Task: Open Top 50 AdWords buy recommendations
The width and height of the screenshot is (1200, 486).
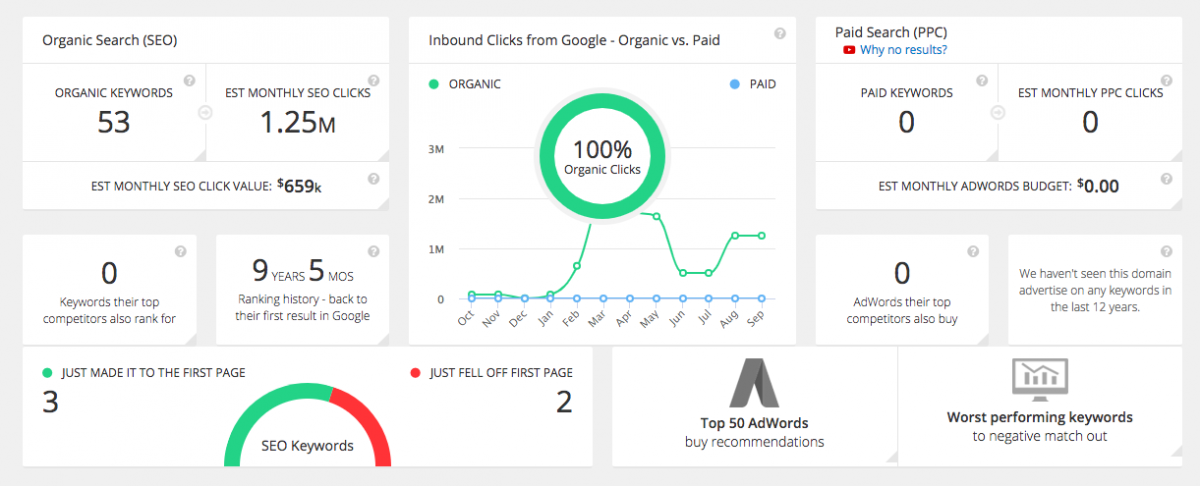Action: (754, 431)
